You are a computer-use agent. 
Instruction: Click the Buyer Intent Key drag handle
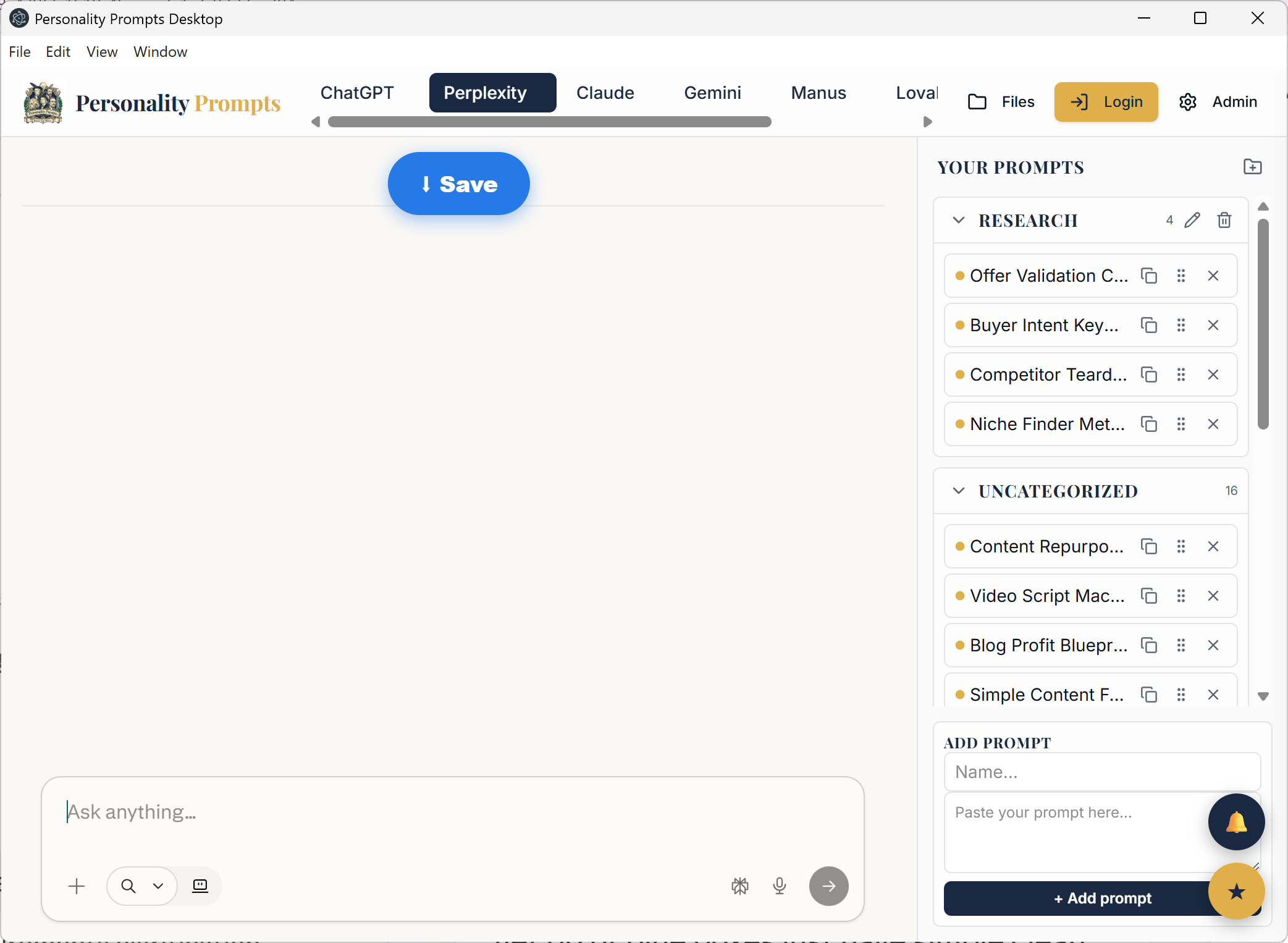(x=1181, y=325)
